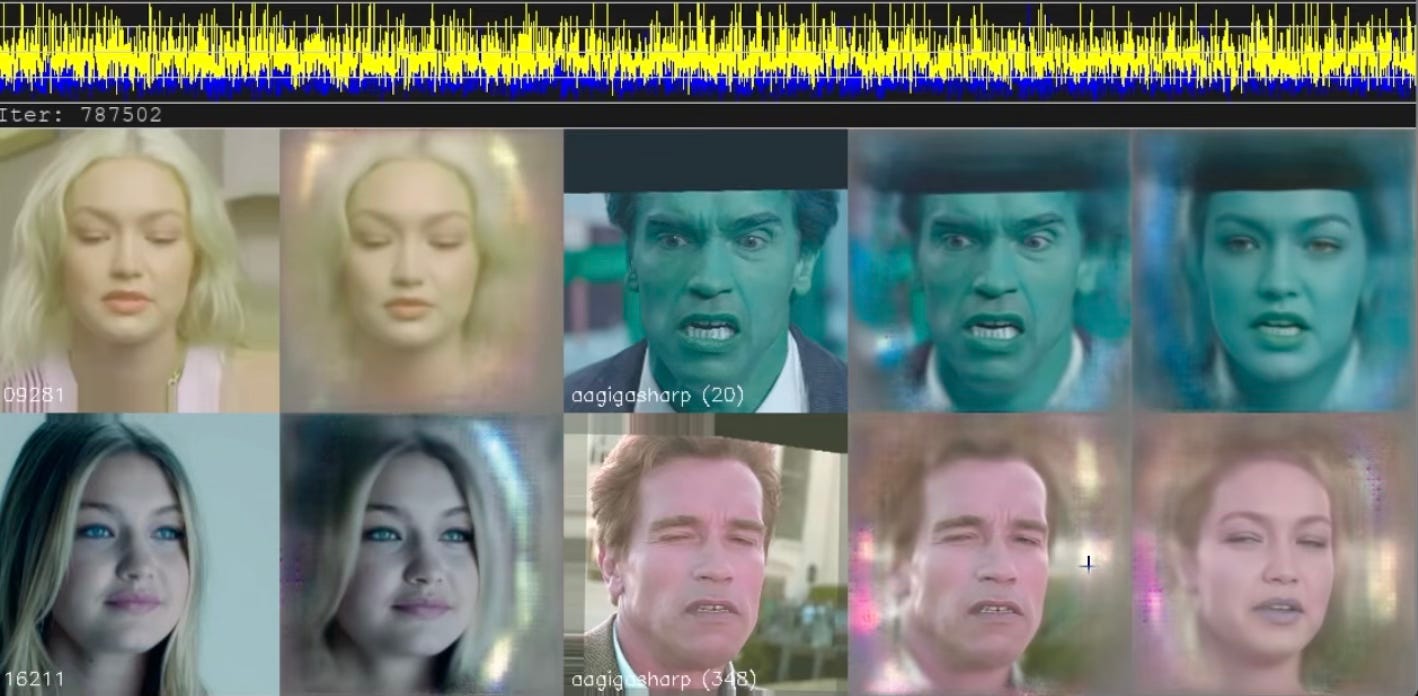
Task: Select the blurred reconstruction beside the 09281 image
Action: [x=422, y=270]
